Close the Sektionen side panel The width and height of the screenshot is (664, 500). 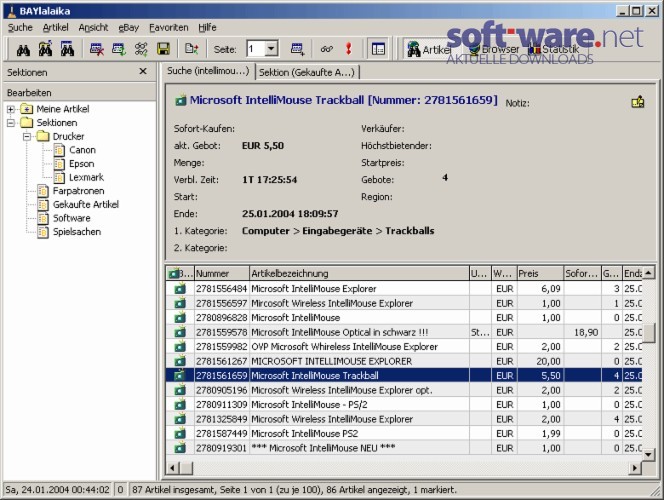(143, 72)
